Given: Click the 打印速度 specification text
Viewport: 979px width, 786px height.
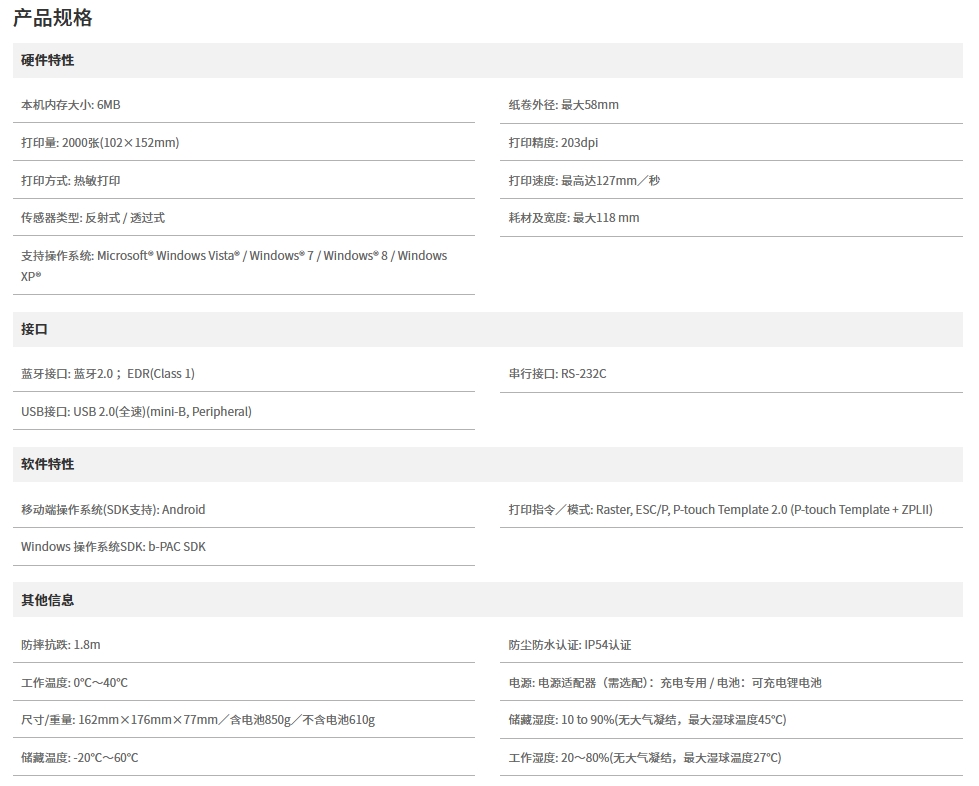Looking at the screenshot, I should (x=584, y=181).
